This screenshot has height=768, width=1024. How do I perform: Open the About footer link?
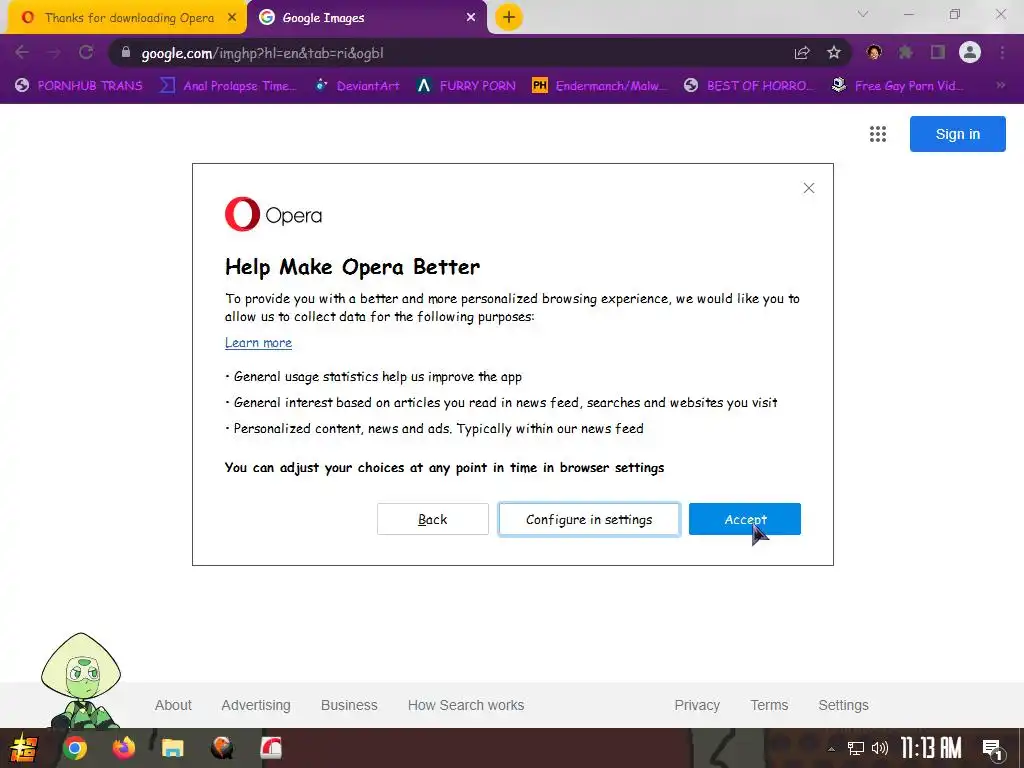[x=173, y=705]
